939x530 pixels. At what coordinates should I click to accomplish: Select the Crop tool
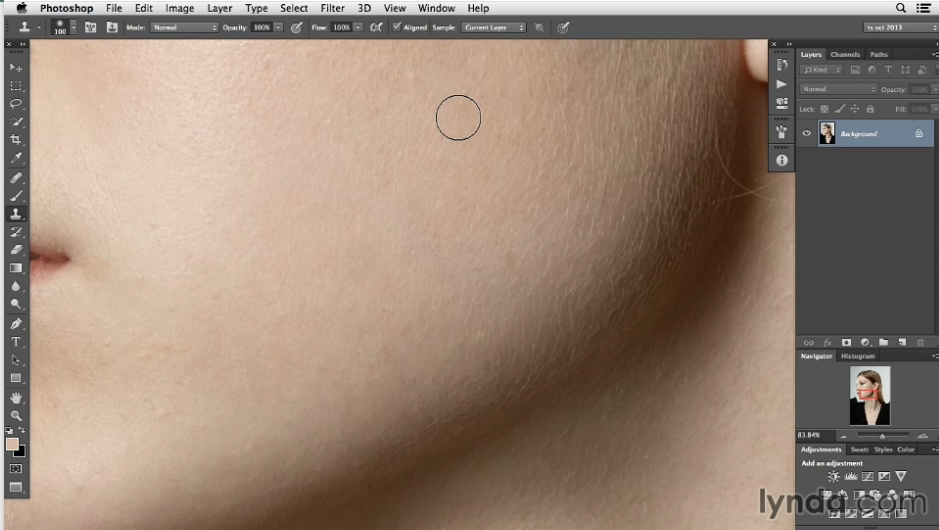(16, 140)
